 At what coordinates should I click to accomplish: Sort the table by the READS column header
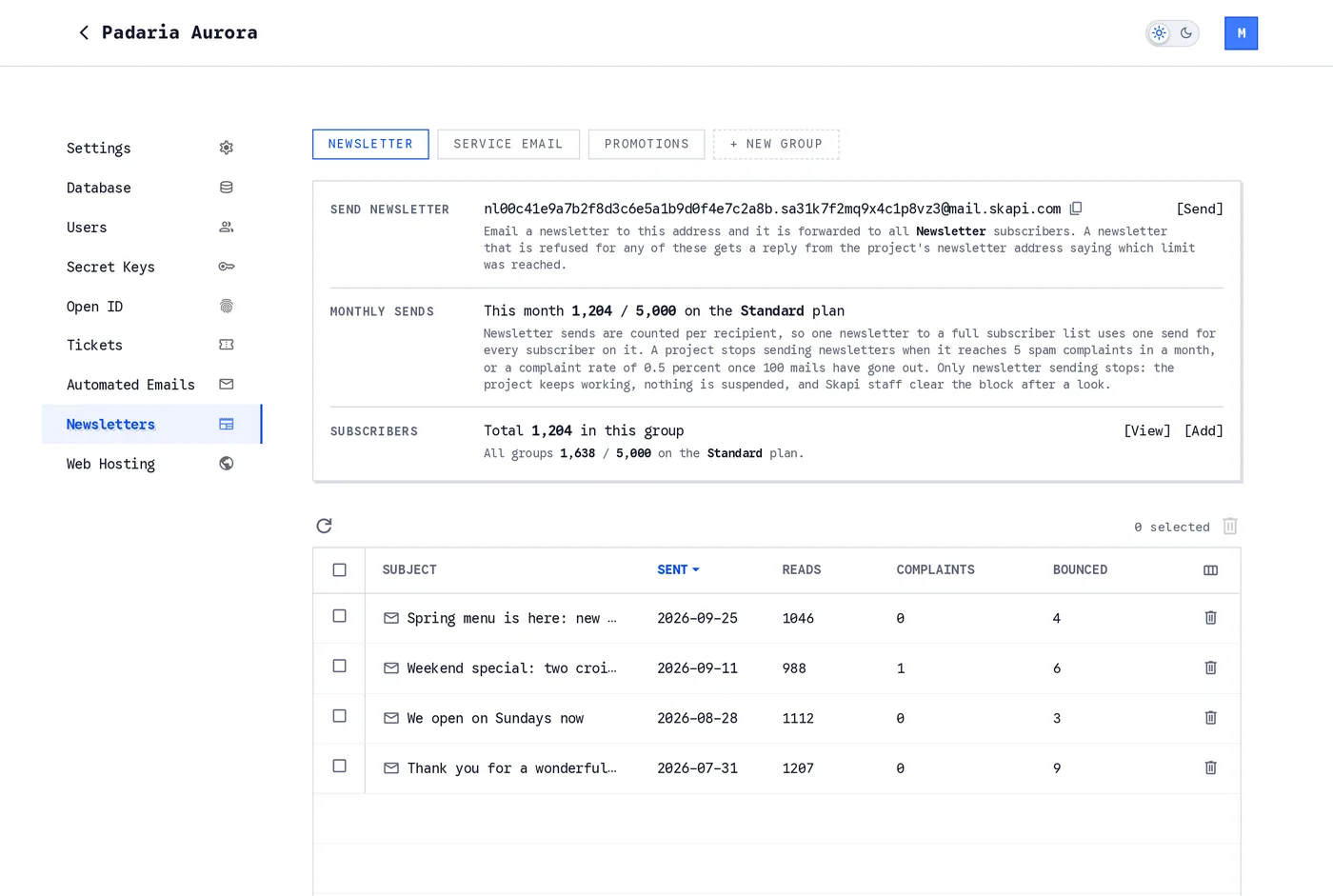801,569
